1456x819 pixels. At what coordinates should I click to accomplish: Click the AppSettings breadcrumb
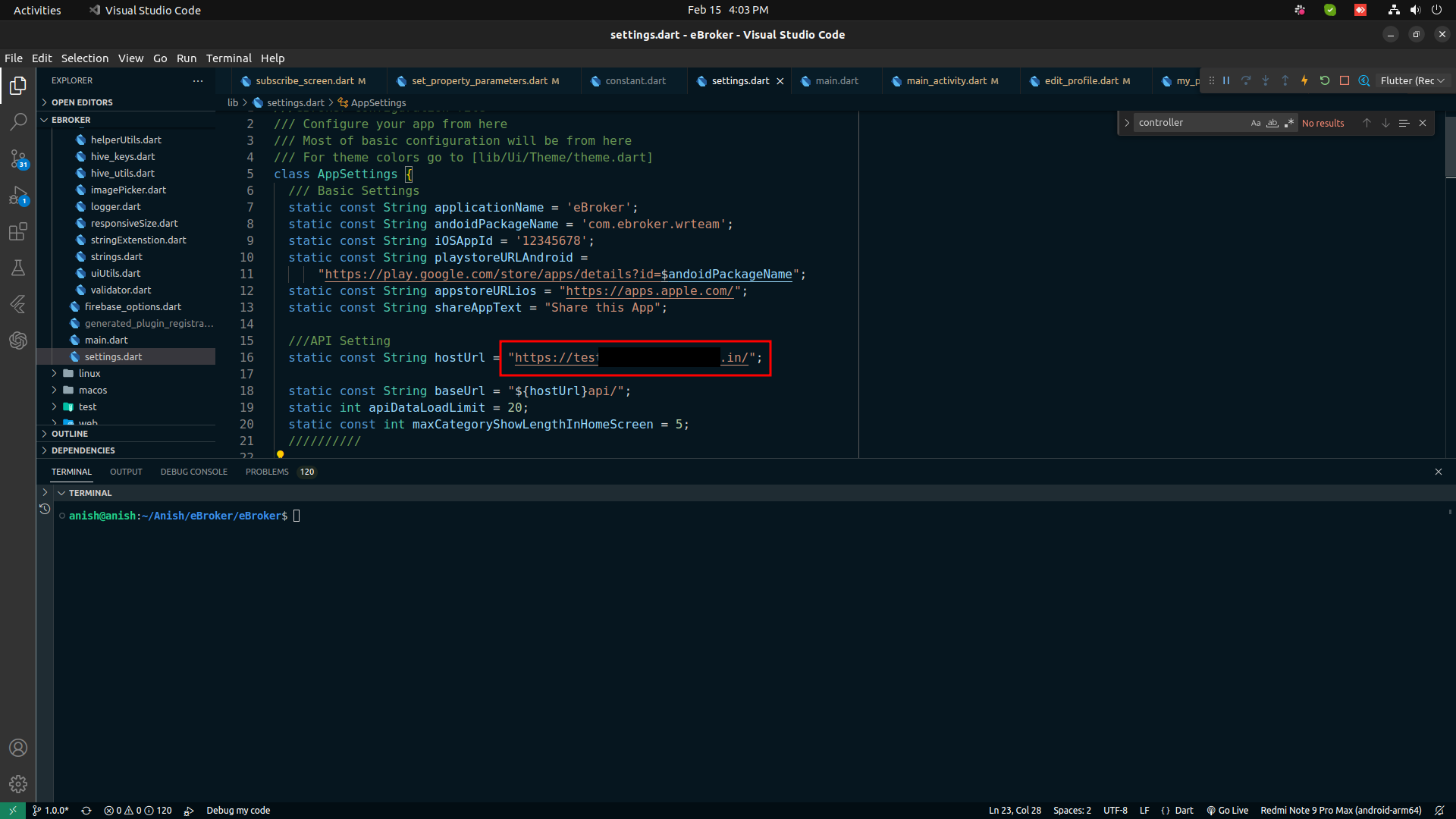pos(372,102)
